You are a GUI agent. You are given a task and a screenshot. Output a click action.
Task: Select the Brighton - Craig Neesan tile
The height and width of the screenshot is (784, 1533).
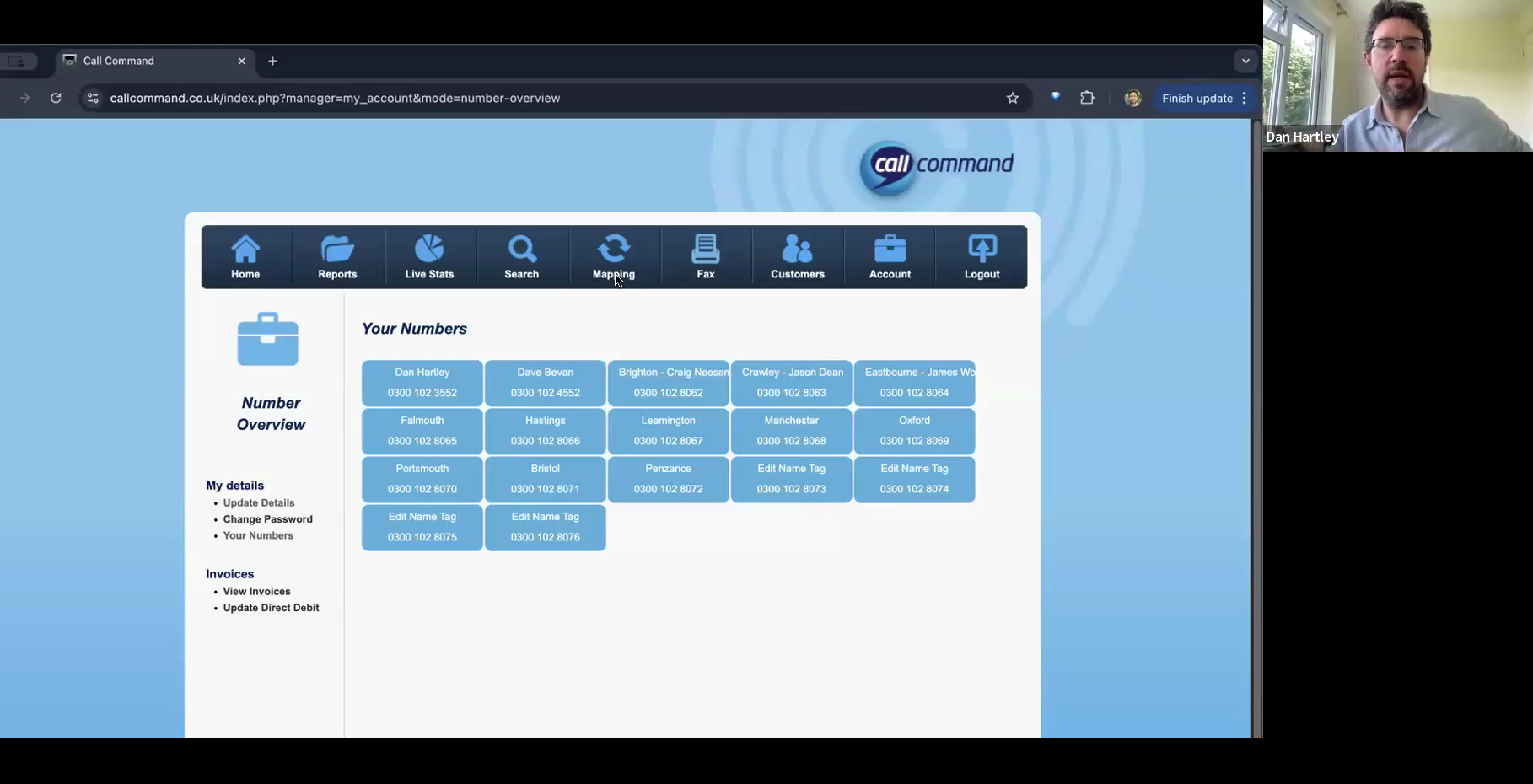point(669,383)
